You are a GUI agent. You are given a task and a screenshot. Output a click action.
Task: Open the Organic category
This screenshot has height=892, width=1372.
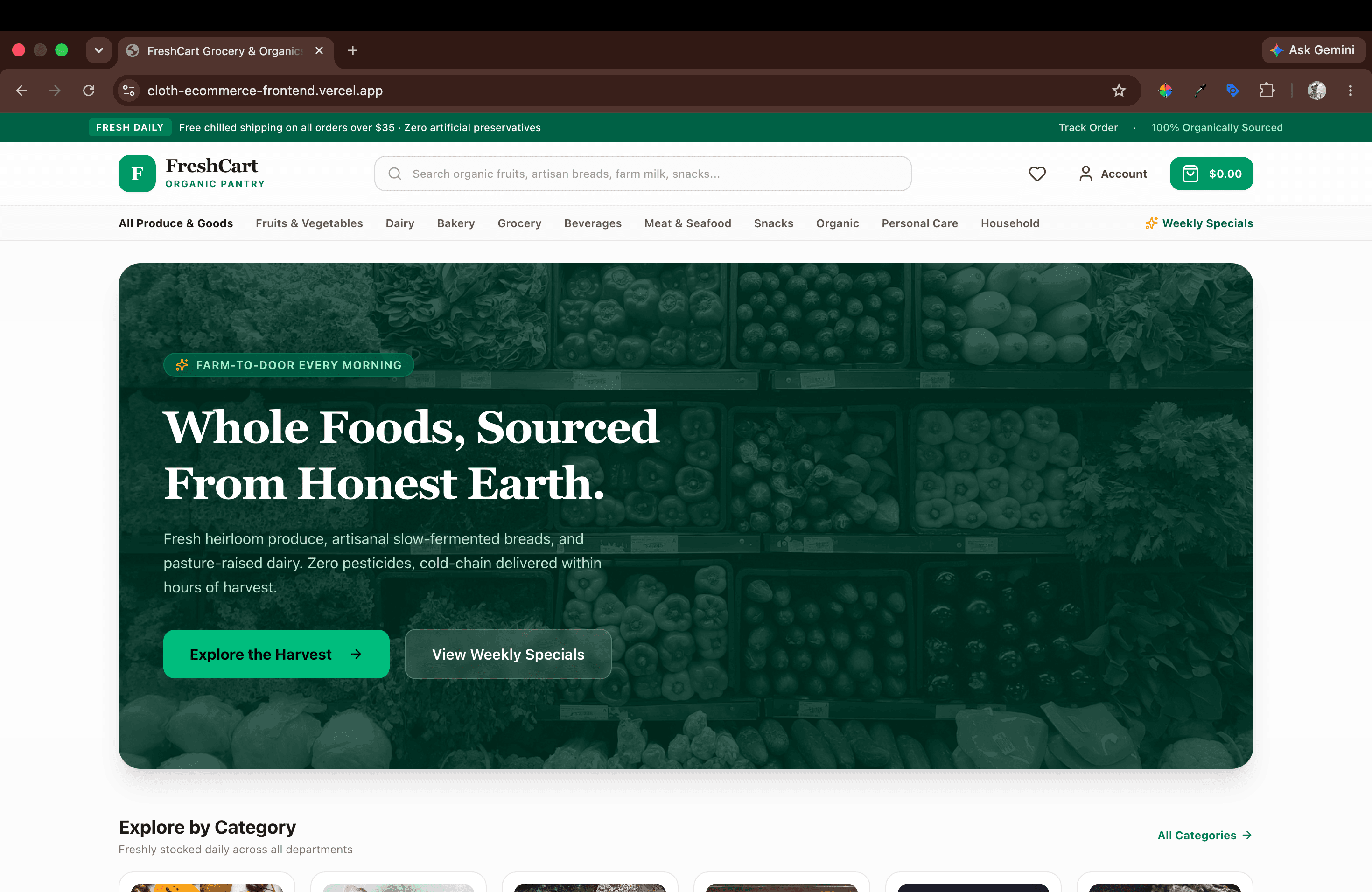point(837,223)
